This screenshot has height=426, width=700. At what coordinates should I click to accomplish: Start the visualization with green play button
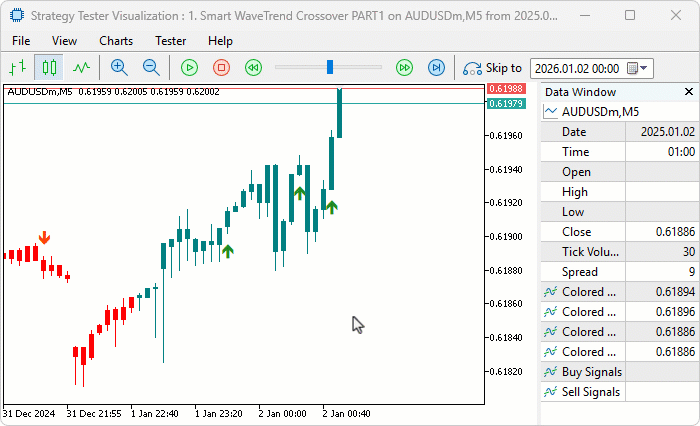[x=189, y=68]
